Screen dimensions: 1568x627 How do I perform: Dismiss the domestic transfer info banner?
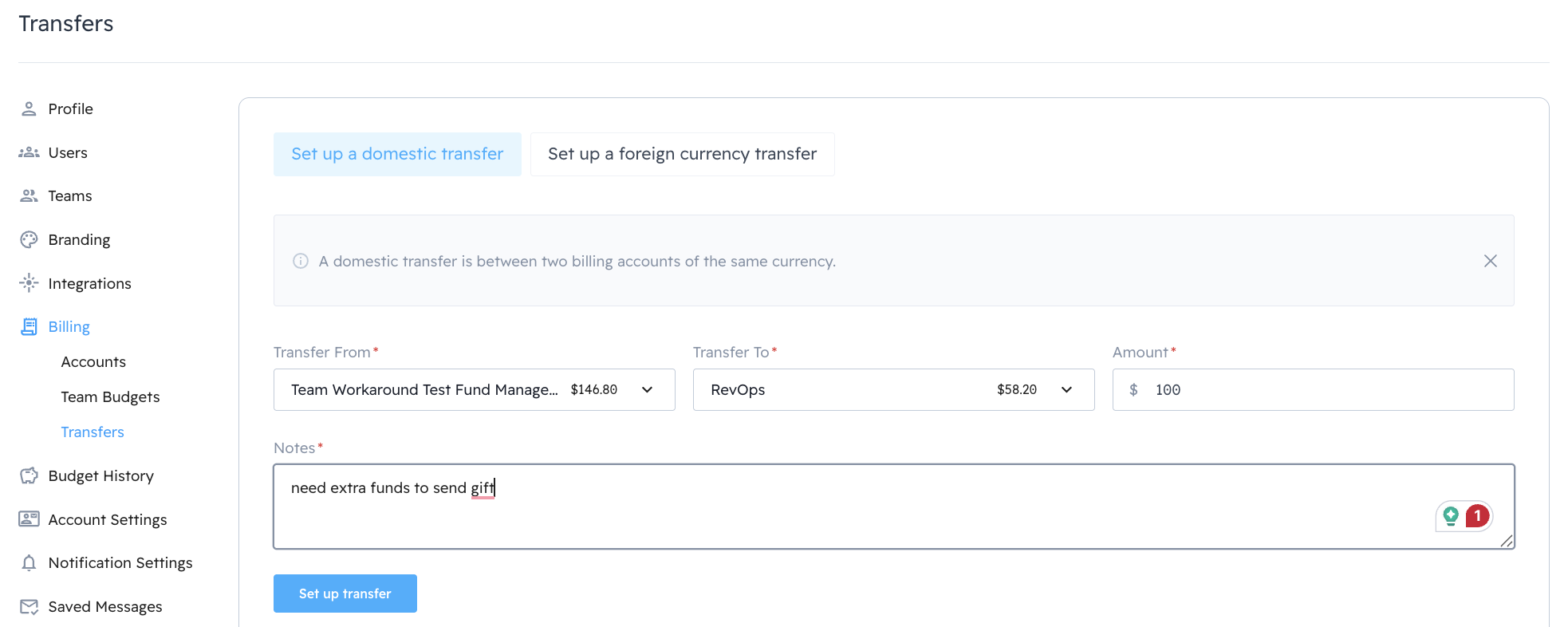coord(1490,261)
